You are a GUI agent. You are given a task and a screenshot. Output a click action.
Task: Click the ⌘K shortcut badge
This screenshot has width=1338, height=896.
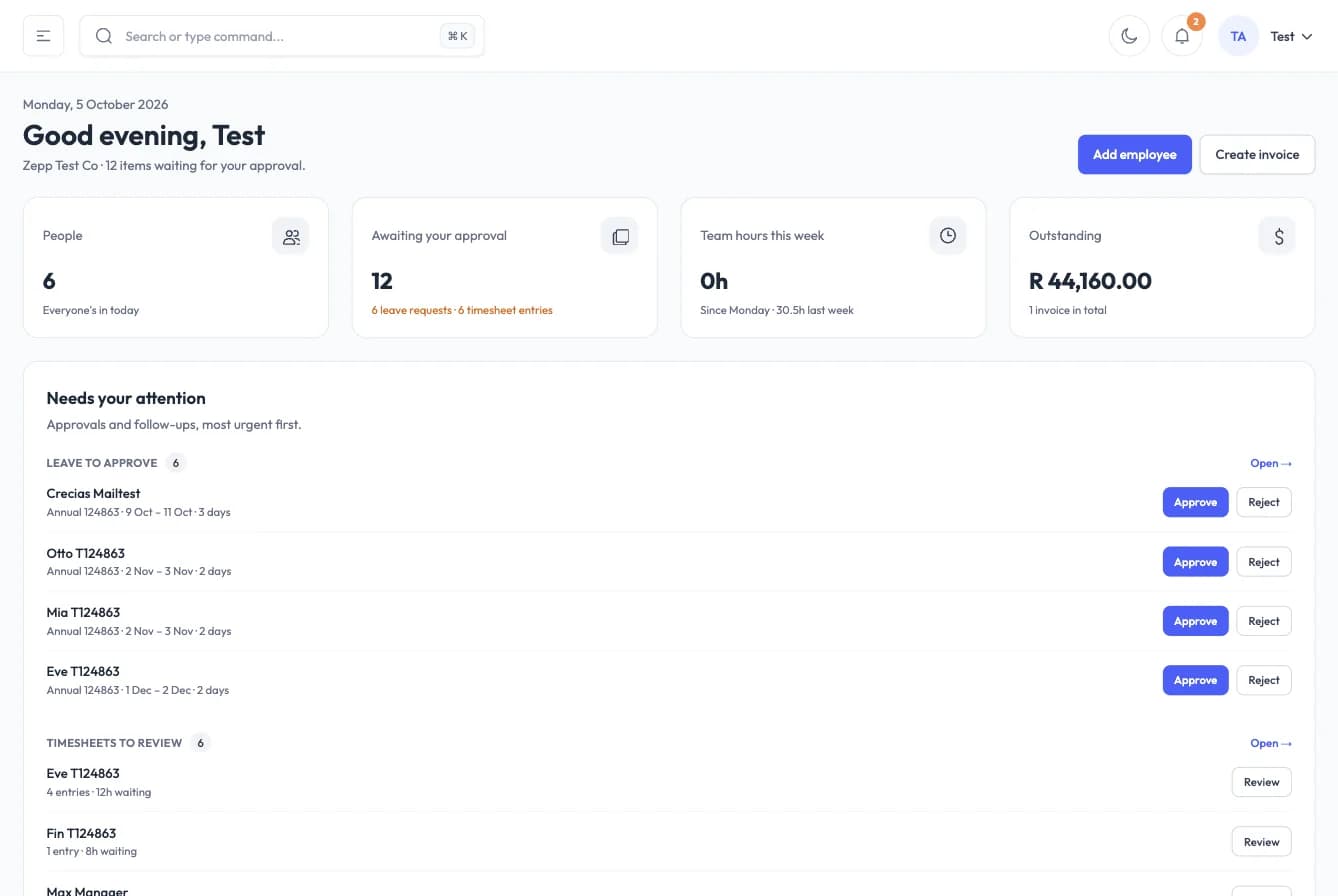(458, 36)
